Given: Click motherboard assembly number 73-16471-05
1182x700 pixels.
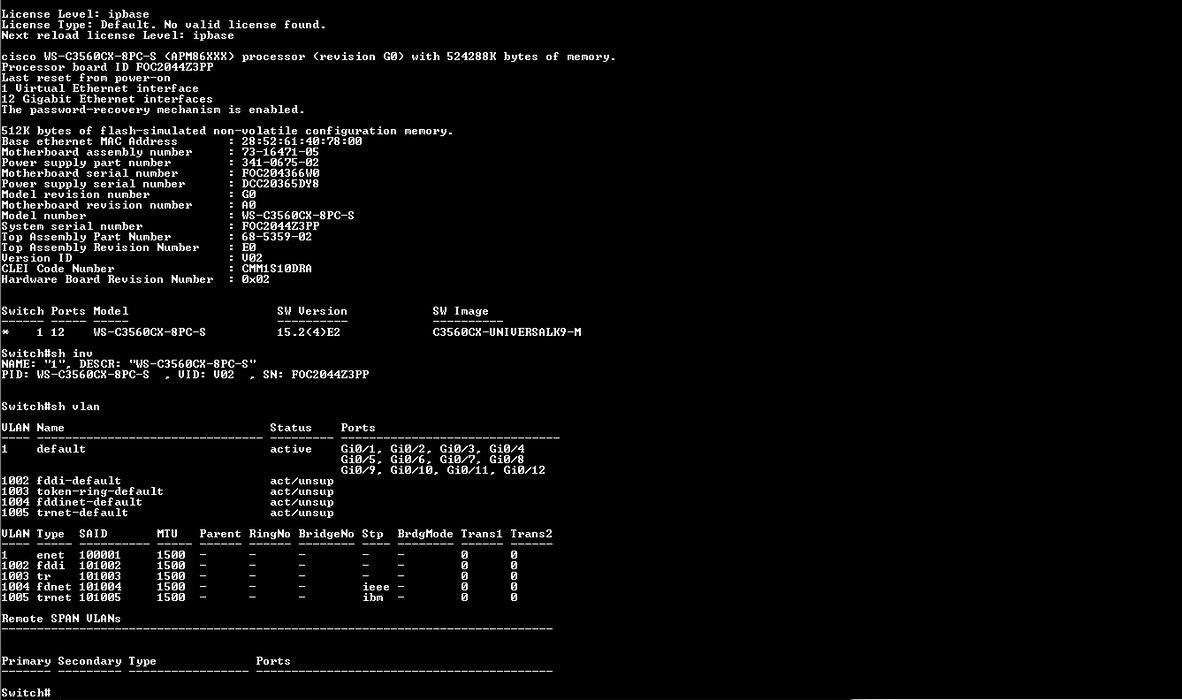Looking at the screenshot, I should [280, 152].
